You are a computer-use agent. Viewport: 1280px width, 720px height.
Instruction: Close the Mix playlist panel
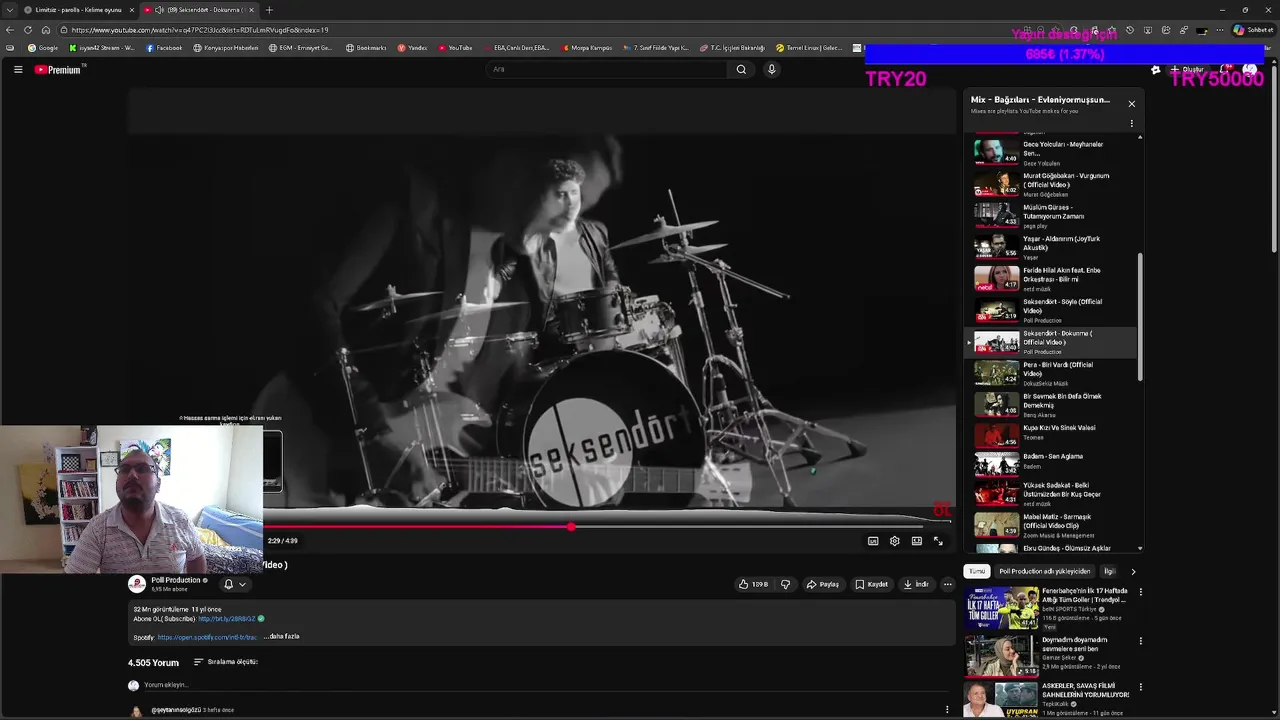[1132, 104]
